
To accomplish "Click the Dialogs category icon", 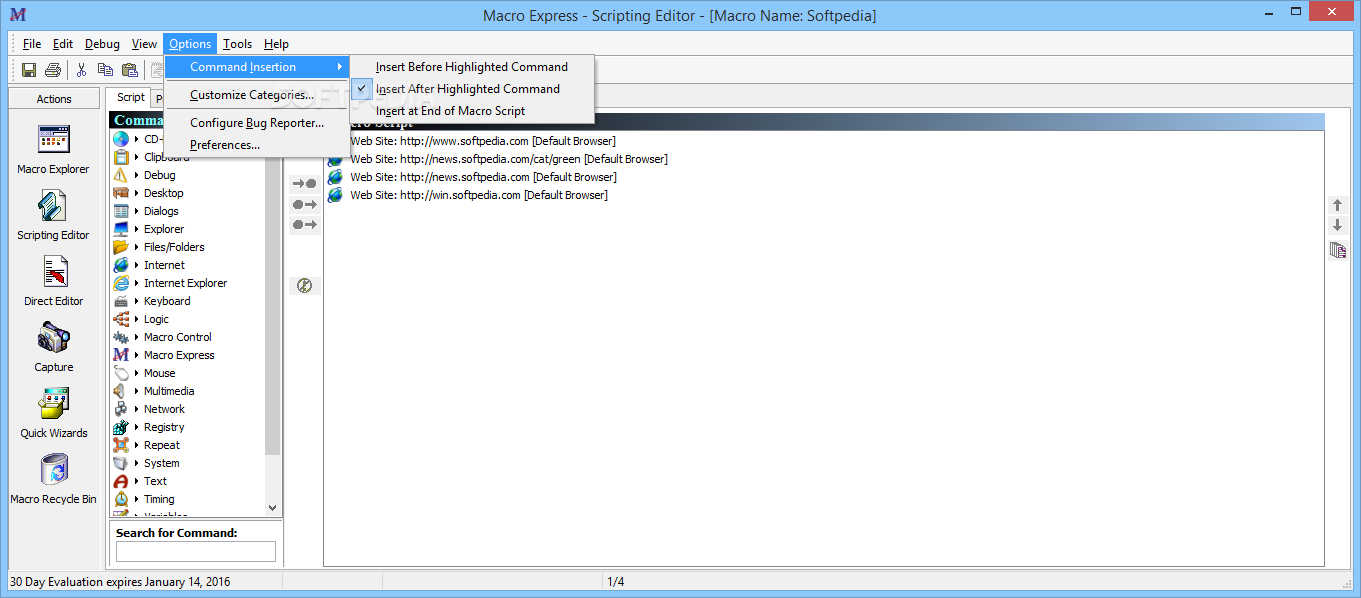I will (x=121, y=211).
